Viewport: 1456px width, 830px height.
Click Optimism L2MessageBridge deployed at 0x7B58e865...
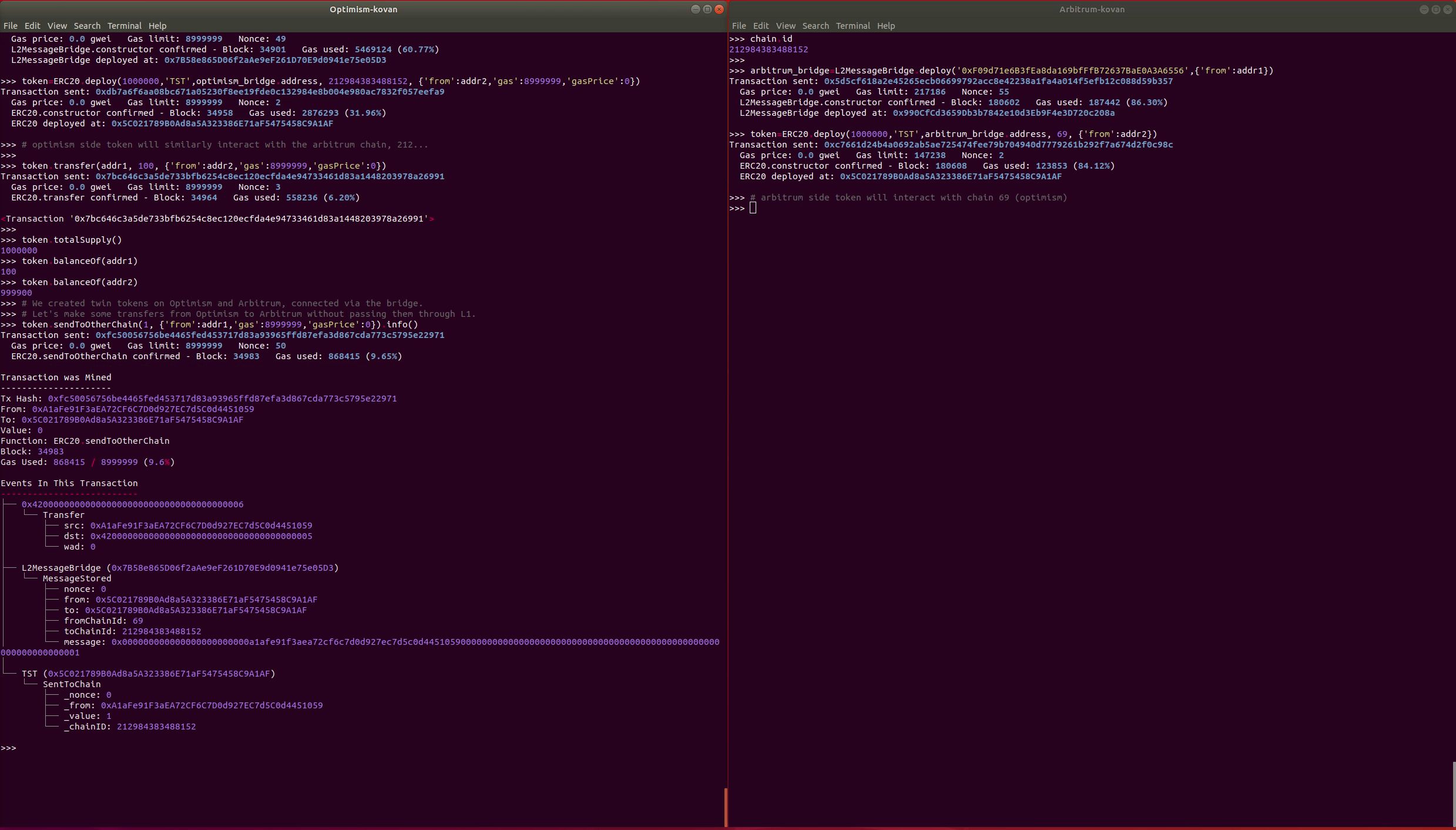click(275, 60)
